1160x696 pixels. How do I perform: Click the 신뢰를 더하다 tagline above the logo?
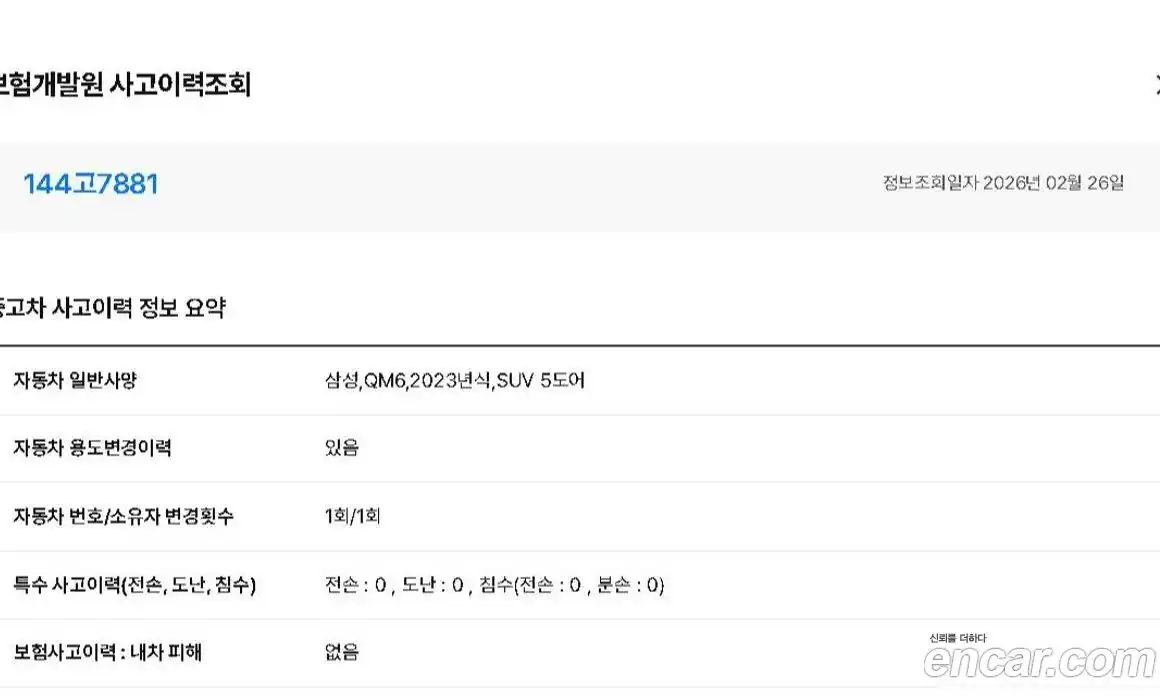[x=957, y=638]
